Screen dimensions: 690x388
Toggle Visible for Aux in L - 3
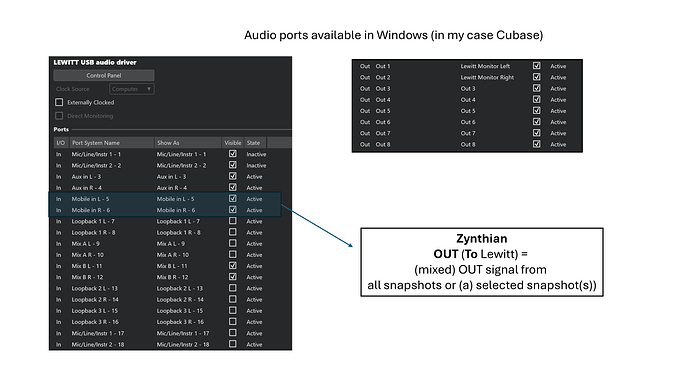click(232, 176)
